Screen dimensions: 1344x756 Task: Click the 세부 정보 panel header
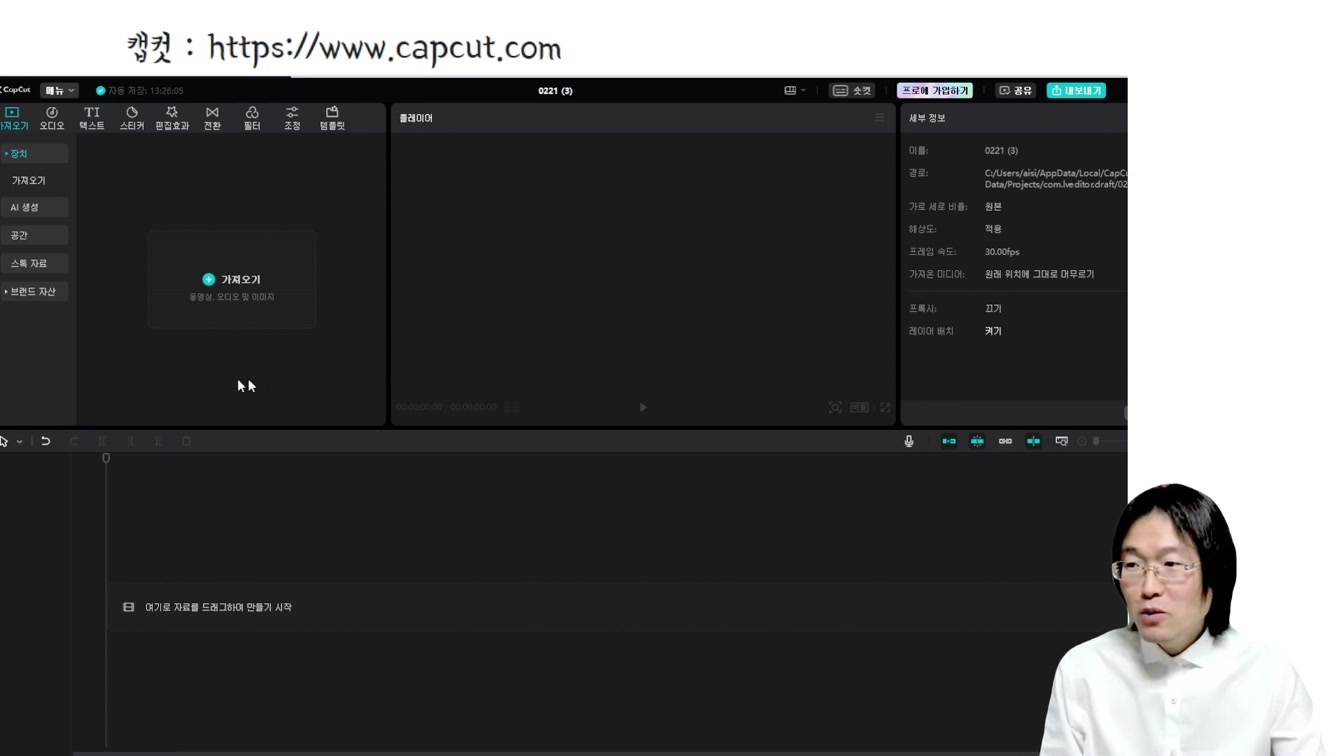[x=927, y=118]
